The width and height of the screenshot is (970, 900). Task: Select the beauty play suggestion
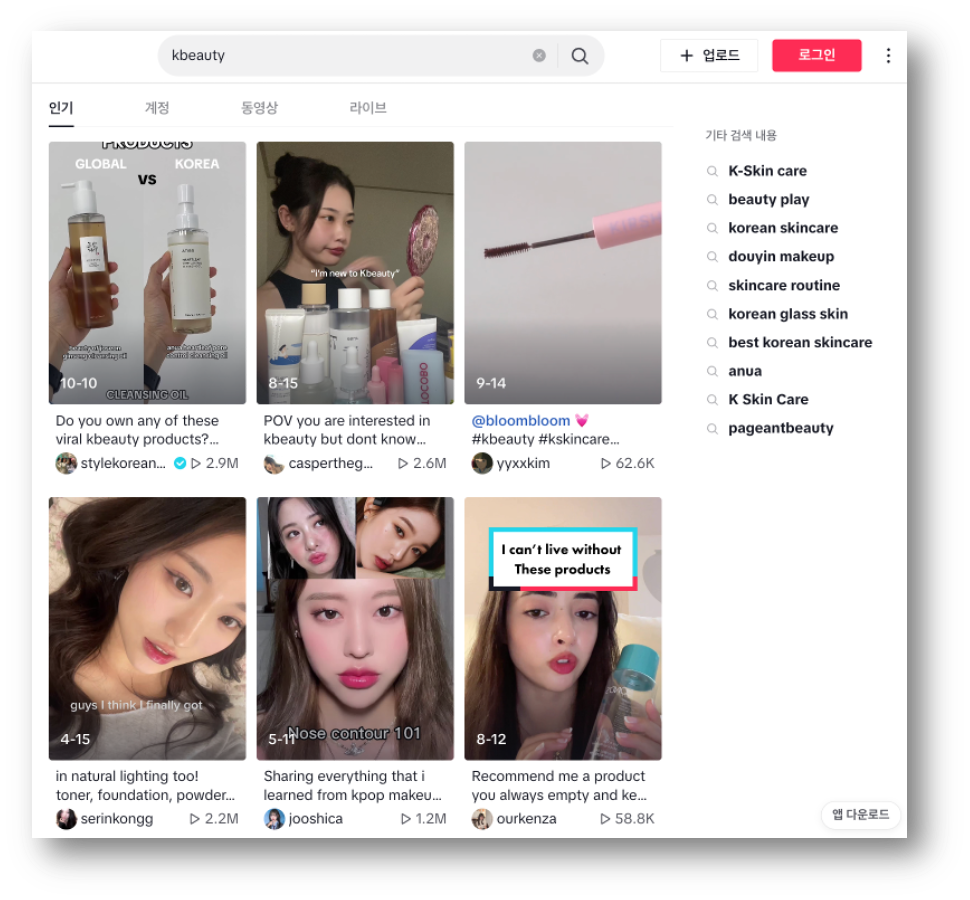(769, 199)
